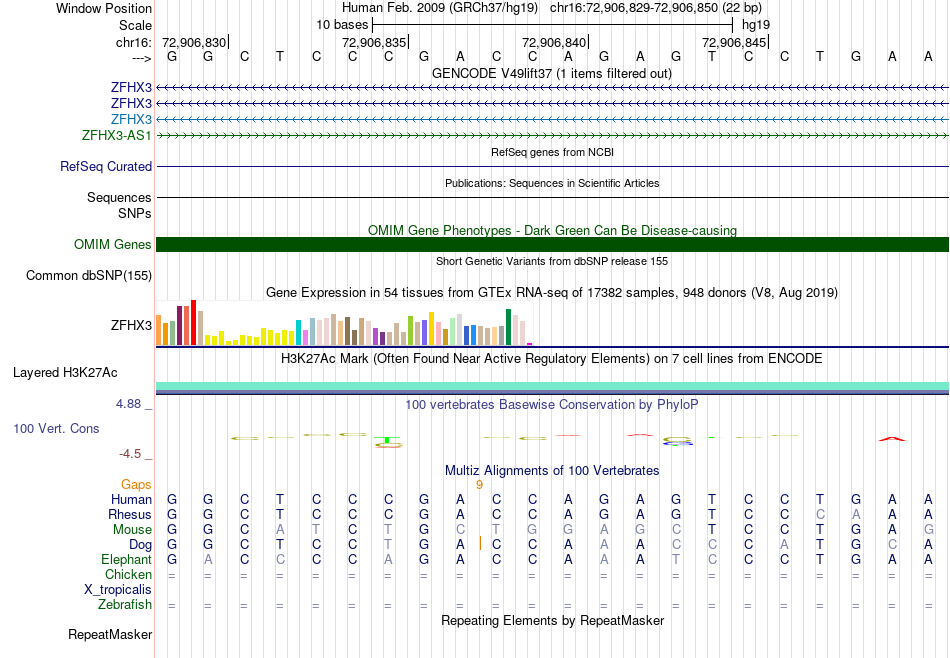Click the hg19 label beside scale bar

[756, 25]
